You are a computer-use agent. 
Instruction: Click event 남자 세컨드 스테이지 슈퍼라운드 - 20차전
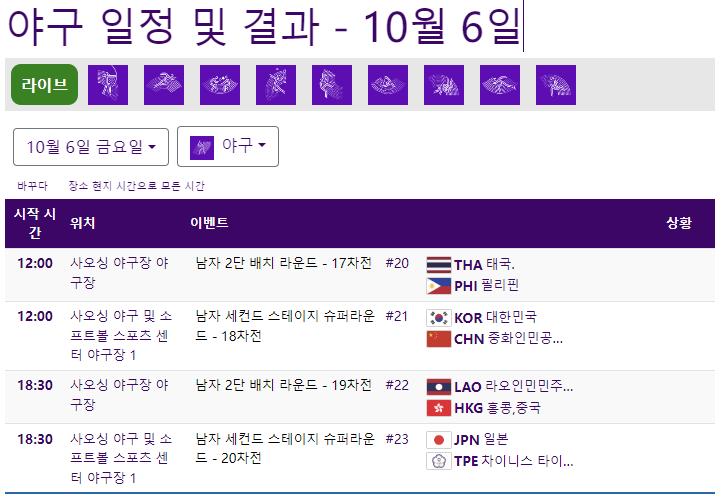(x=285, y=448)
